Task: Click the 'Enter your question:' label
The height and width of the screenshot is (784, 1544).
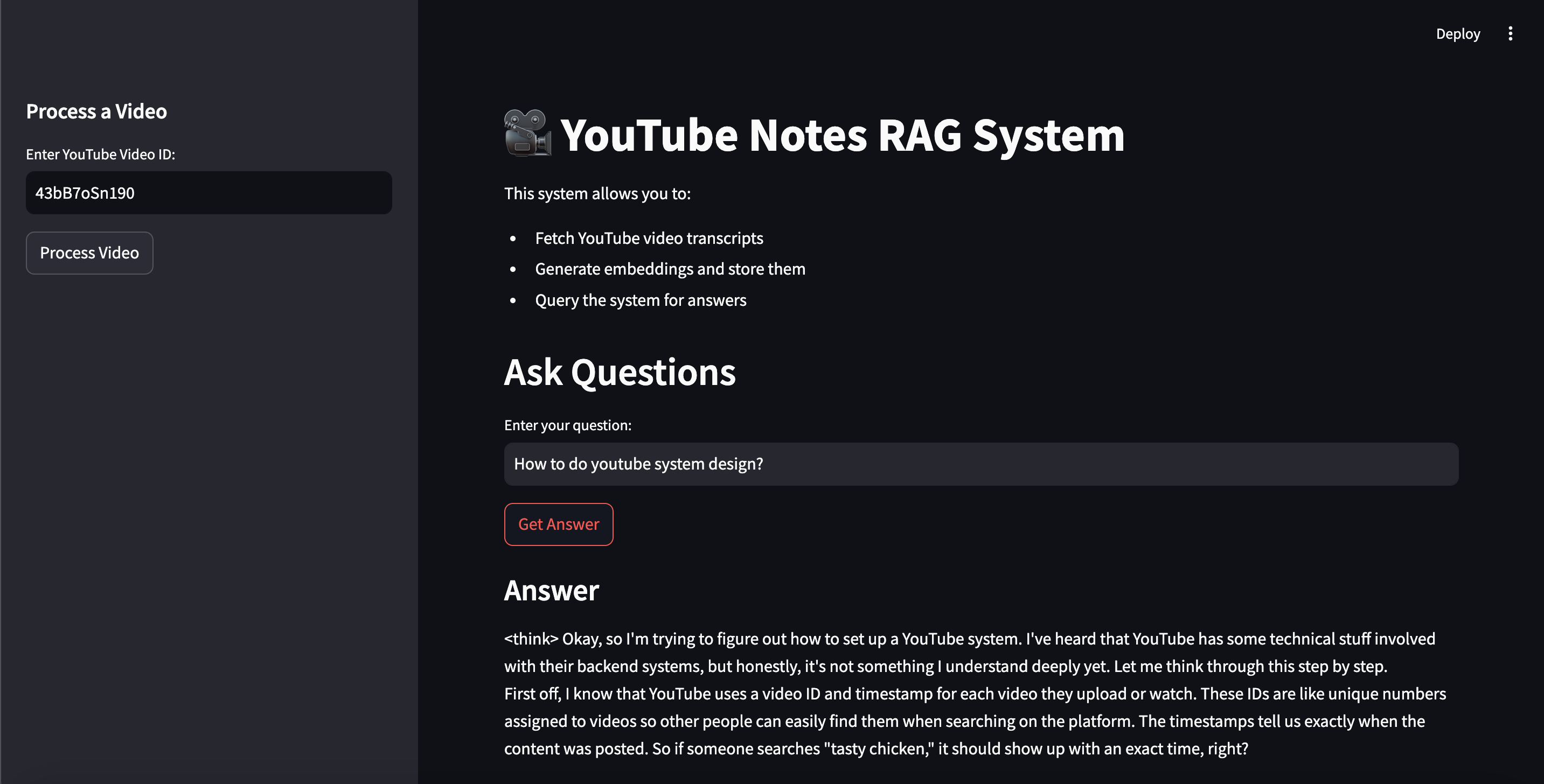Action: click(x=568, y=425)
